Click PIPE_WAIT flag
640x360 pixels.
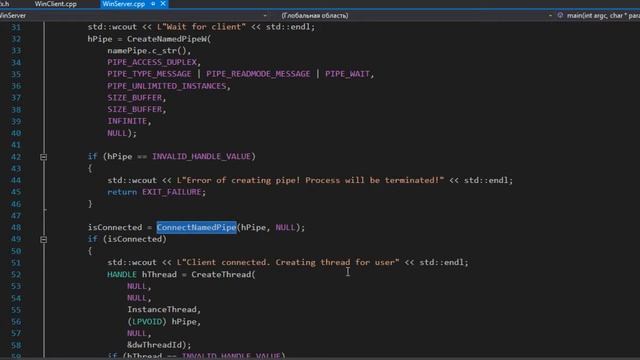pyautogui.click(x=347, y=74)
